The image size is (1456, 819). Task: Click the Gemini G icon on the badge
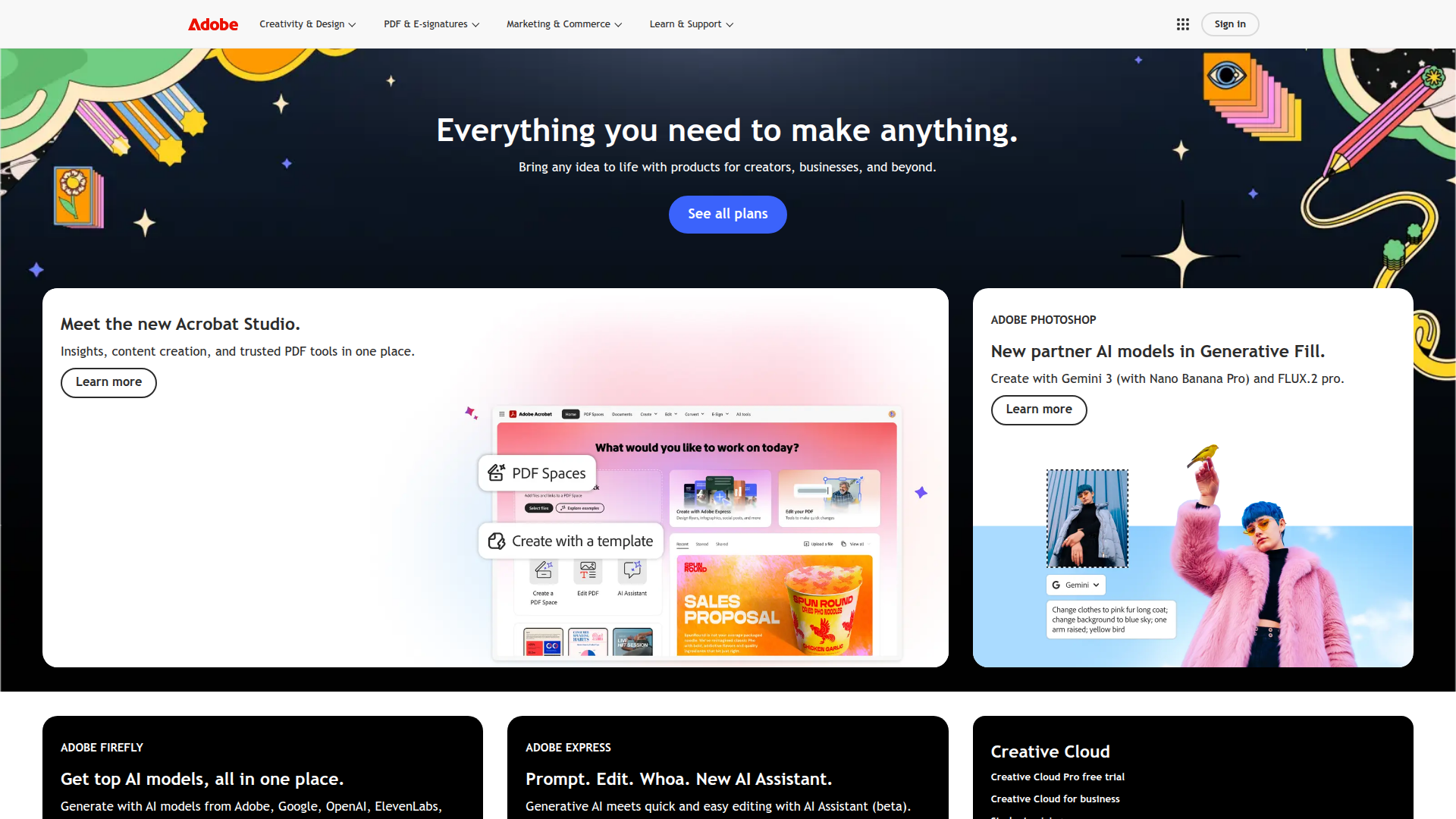point(1056,585)
